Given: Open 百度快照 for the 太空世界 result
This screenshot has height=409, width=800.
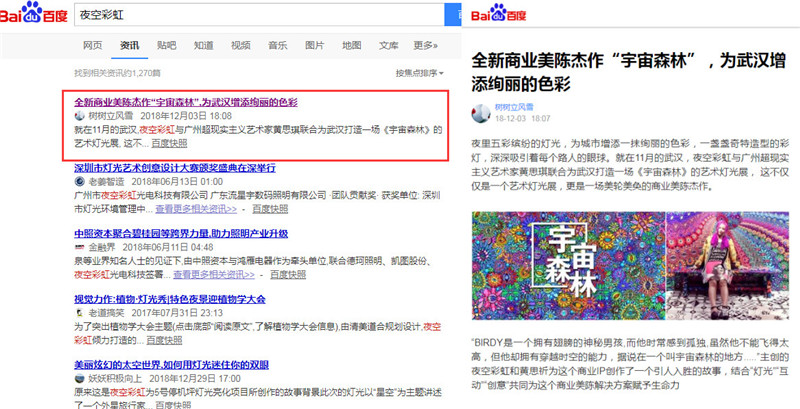Looking at the screenshot, I should pyautogui.click(x=173, y=405).
